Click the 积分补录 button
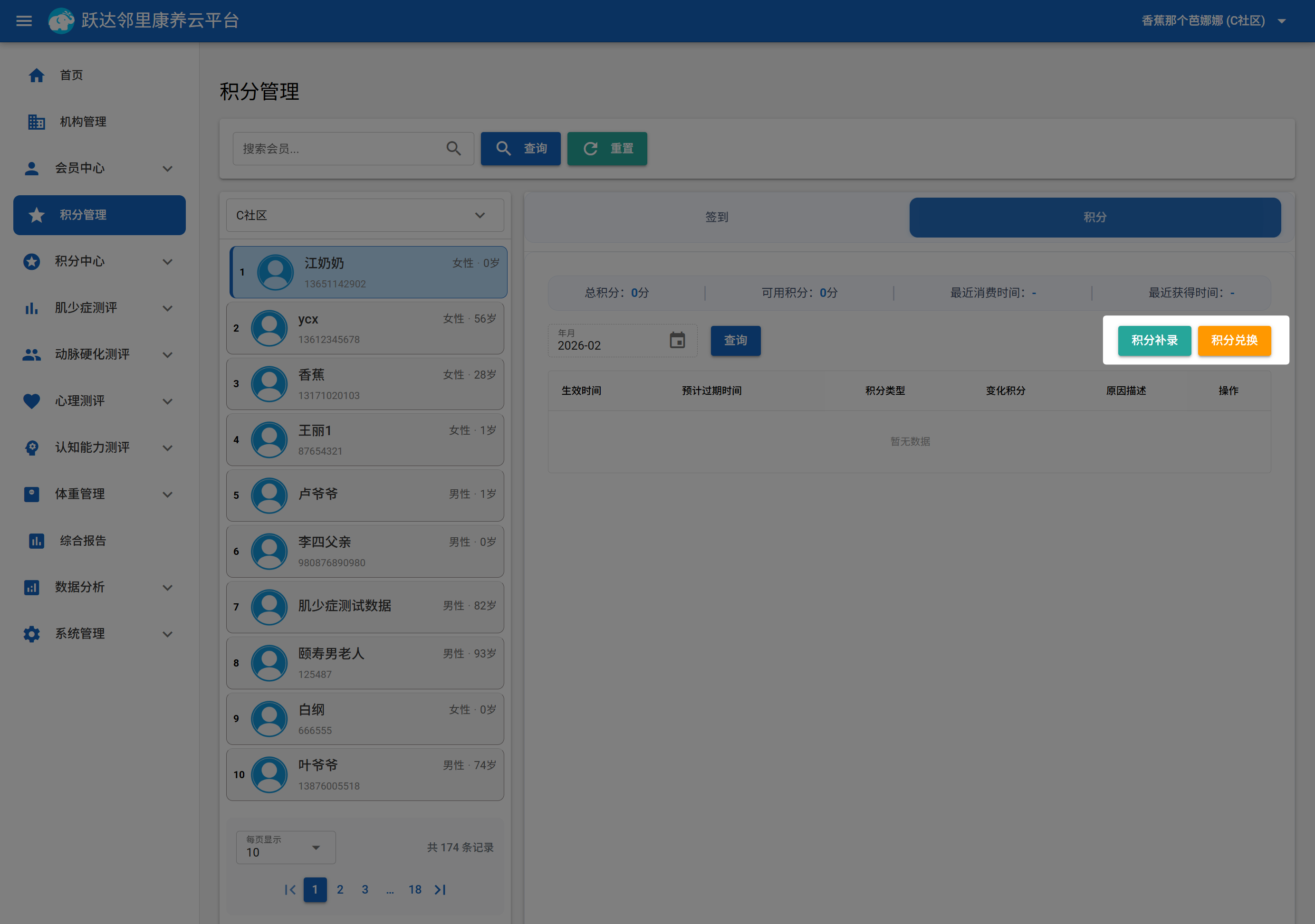 pos(1154,341)
